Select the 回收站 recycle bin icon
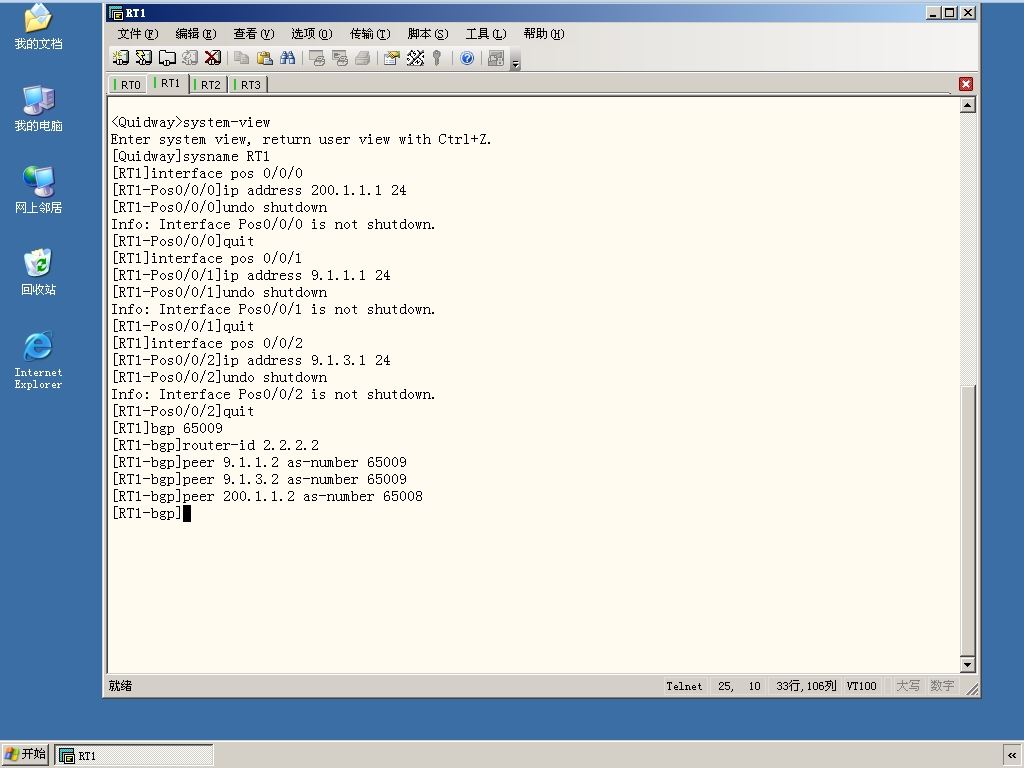This screenshot has height=768, width=1024. pos(38,272)
